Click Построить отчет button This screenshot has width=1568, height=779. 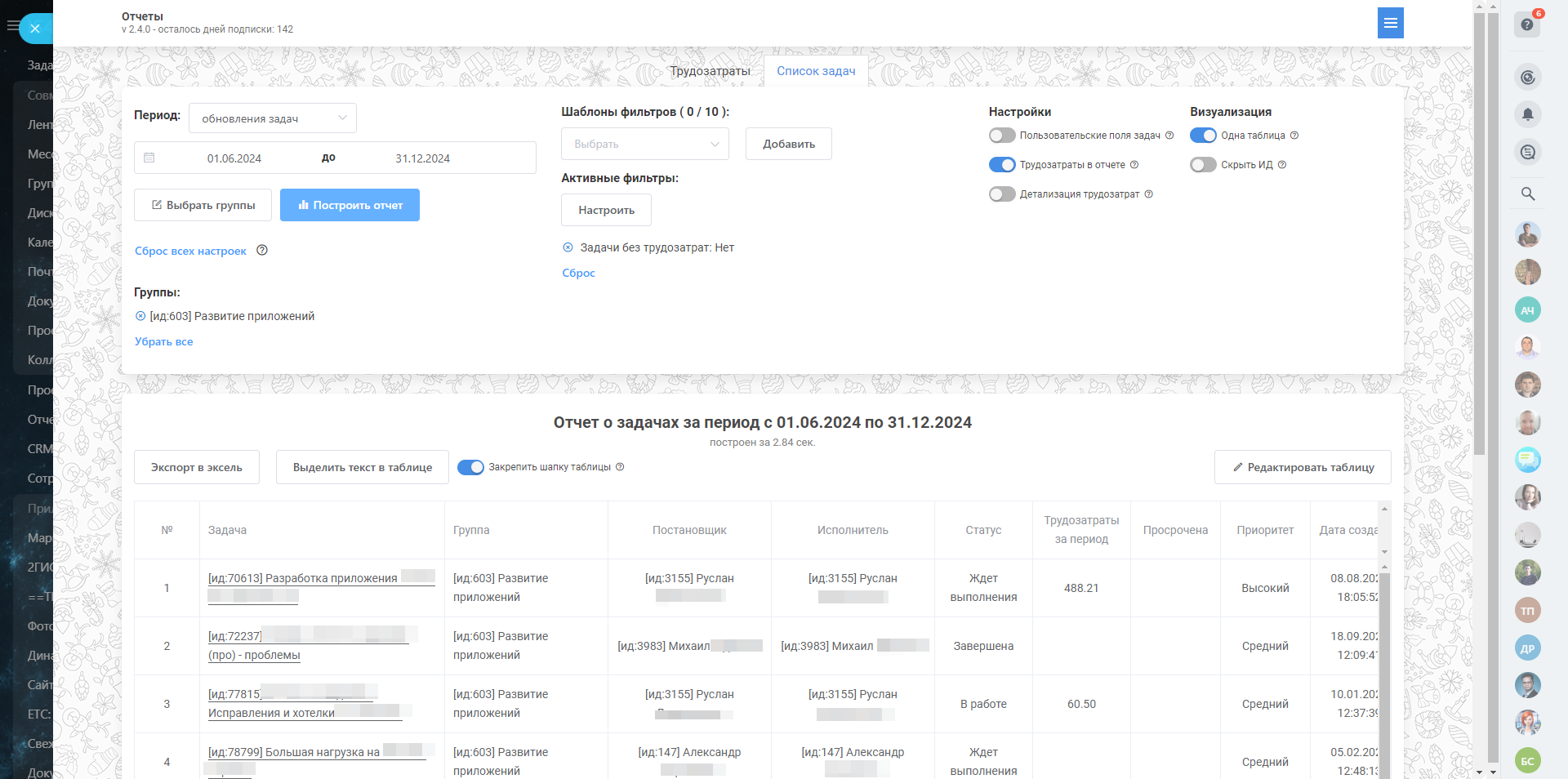click(x=350, y=205)
